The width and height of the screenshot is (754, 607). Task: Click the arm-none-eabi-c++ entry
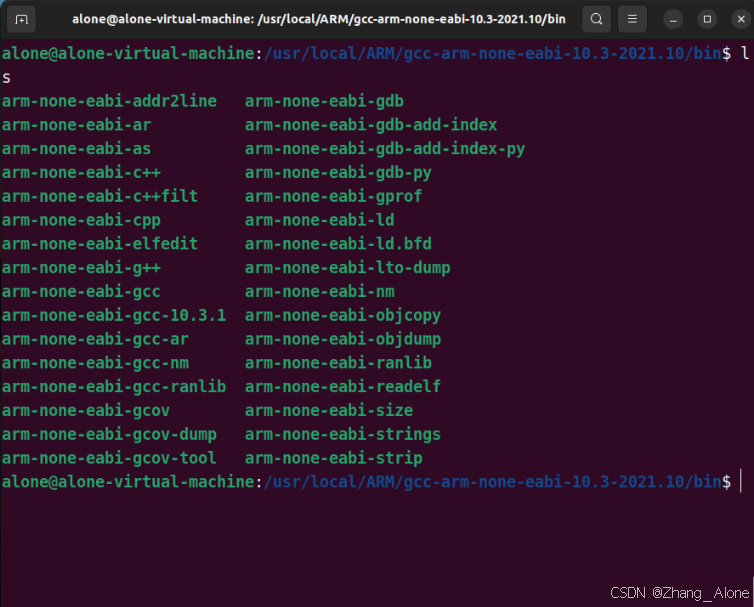click(81, 173)
